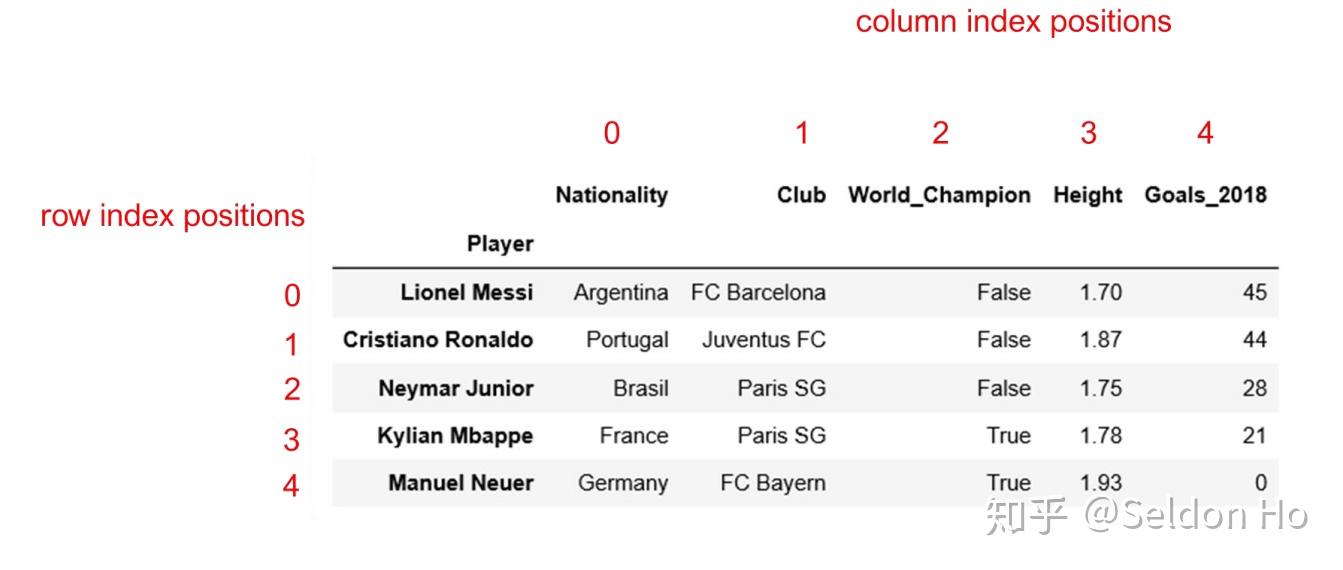Click the Height column header
The width and height of the screenshot is (1343, 570).
point(1087,195)
